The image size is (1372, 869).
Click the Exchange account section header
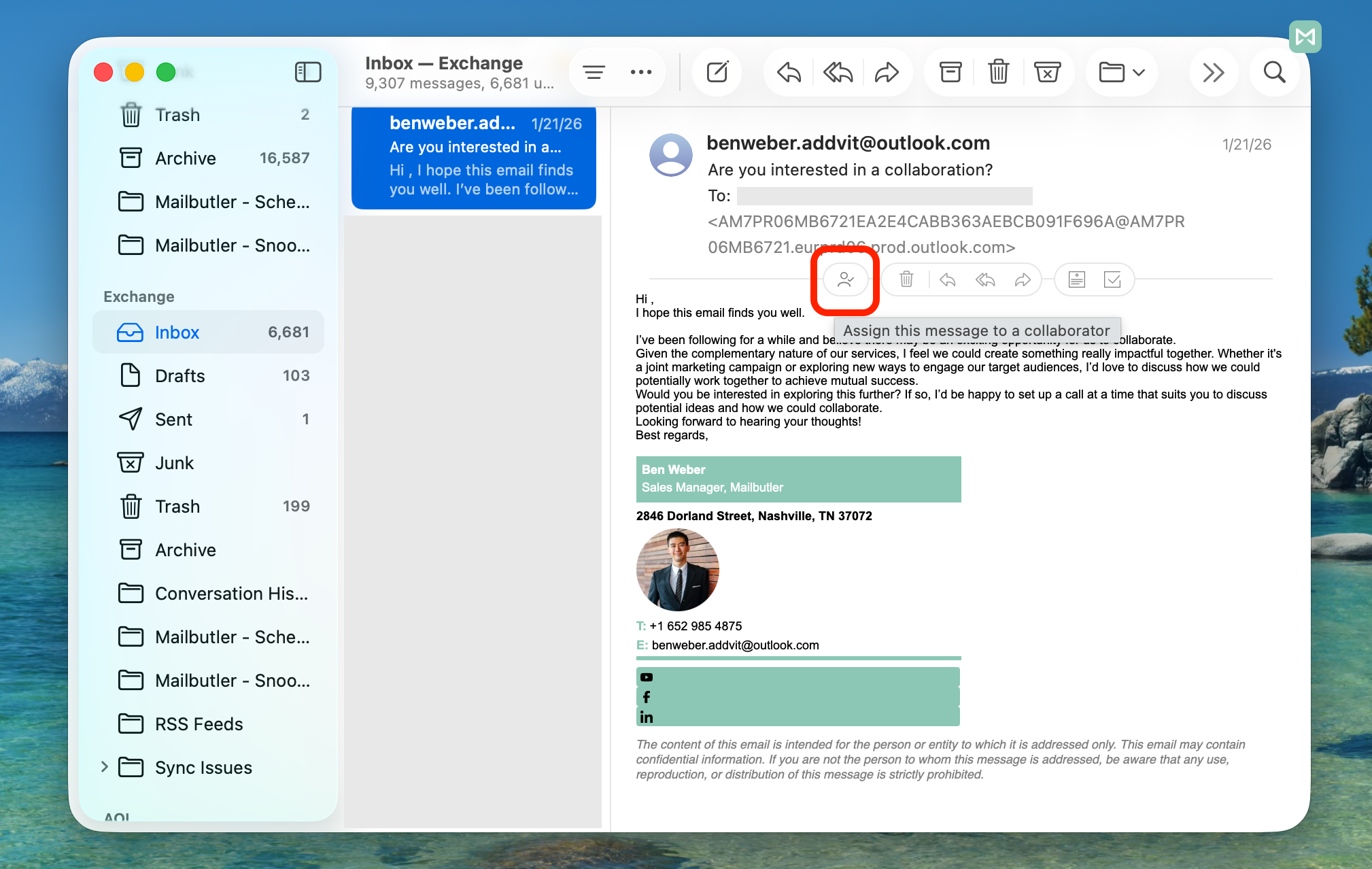click(x=139, y=296)
